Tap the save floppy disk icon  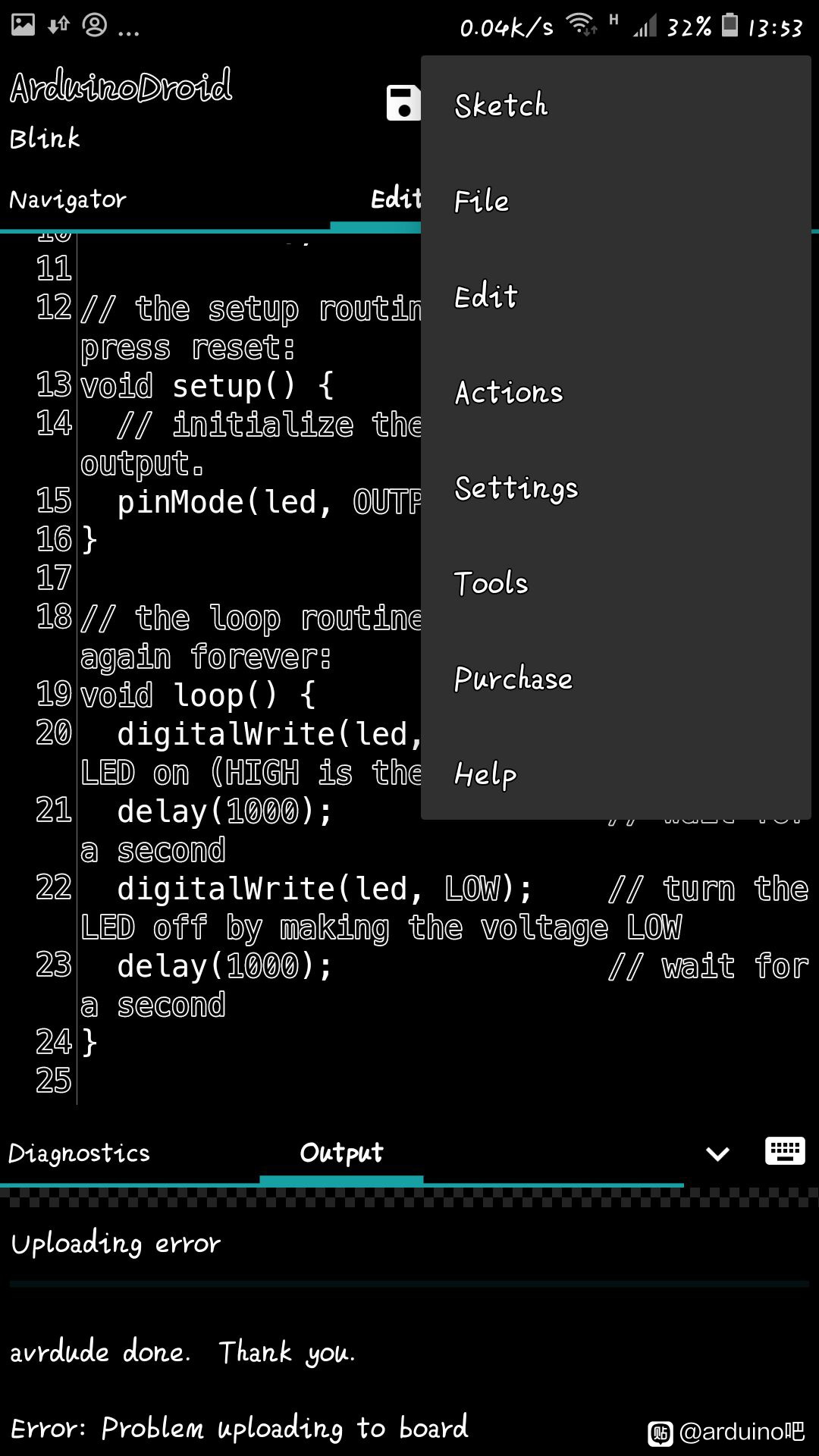[403, 102]
